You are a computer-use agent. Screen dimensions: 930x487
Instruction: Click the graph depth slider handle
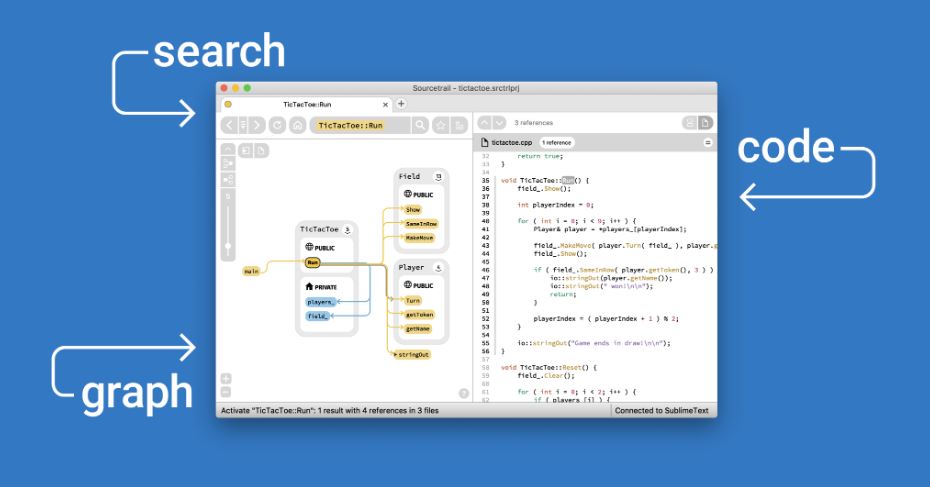(228, 245)
